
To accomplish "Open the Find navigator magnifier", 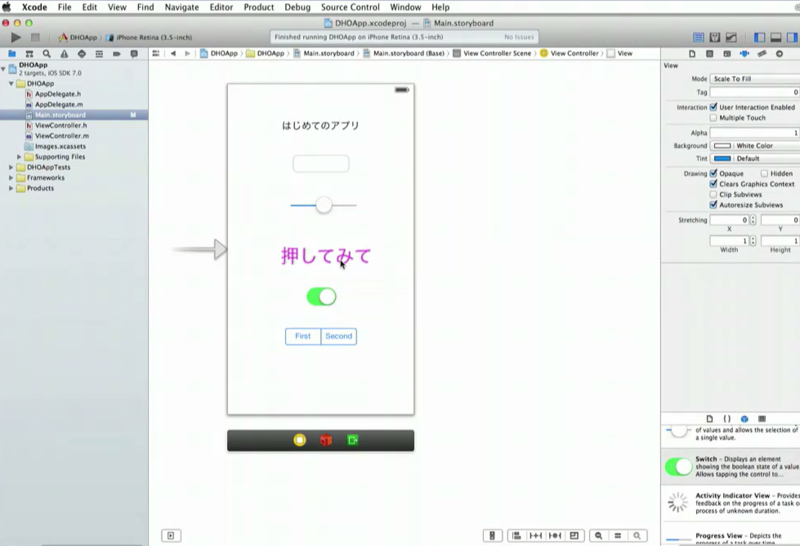I will 47,54.
